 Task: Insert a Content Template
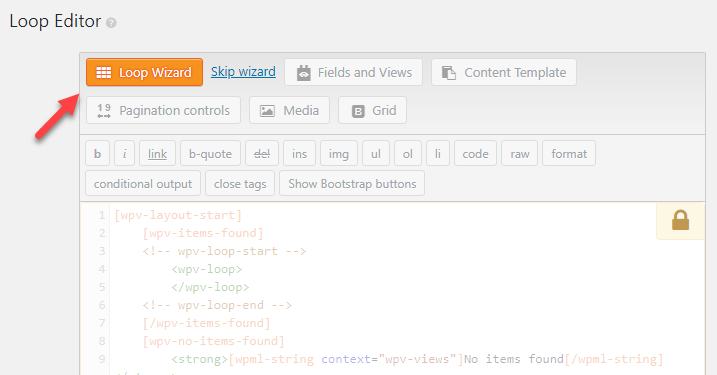[504, 72]
